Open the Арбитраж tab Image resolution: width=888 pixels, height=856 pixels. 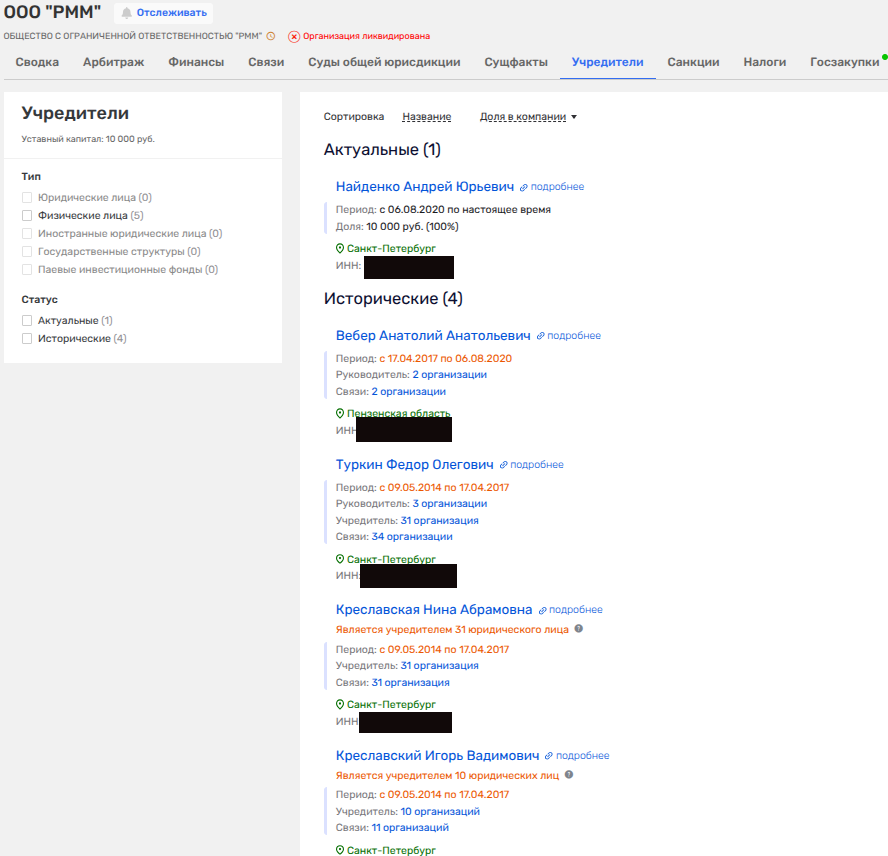(x=113, y=62)
